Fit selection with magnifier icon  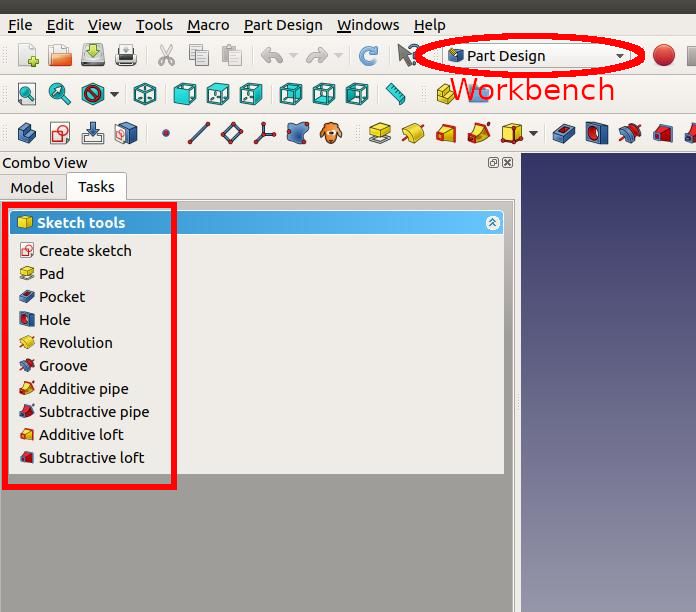tap(59, 94)
